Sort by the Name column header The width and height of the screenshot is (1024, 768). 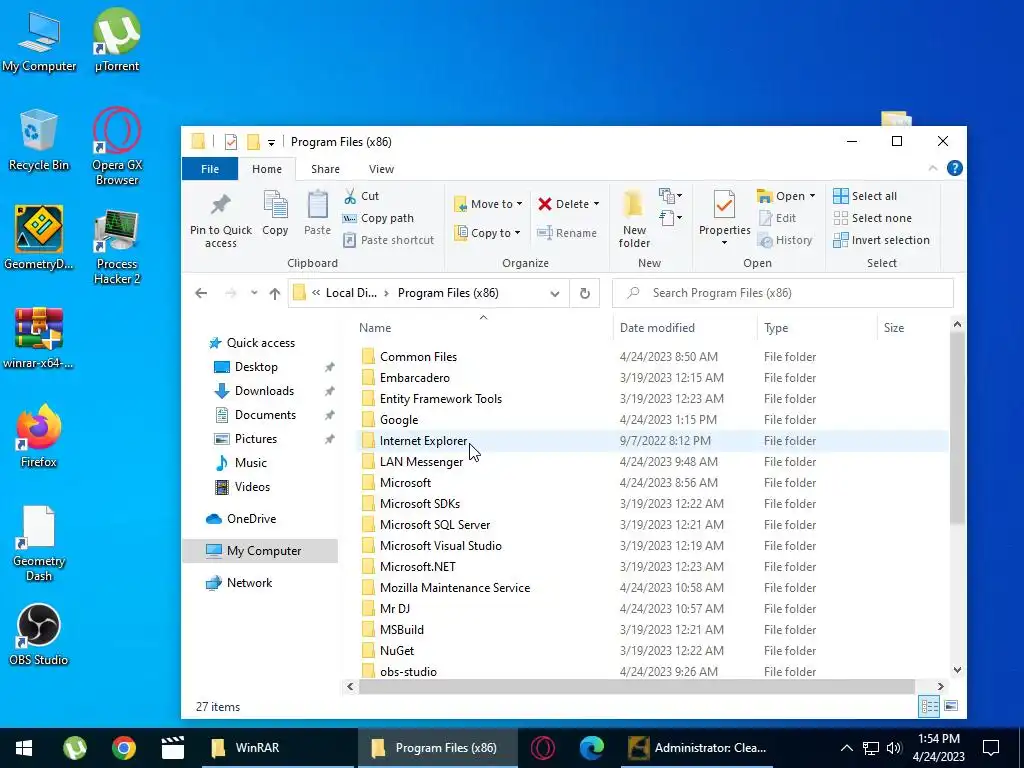483,328
